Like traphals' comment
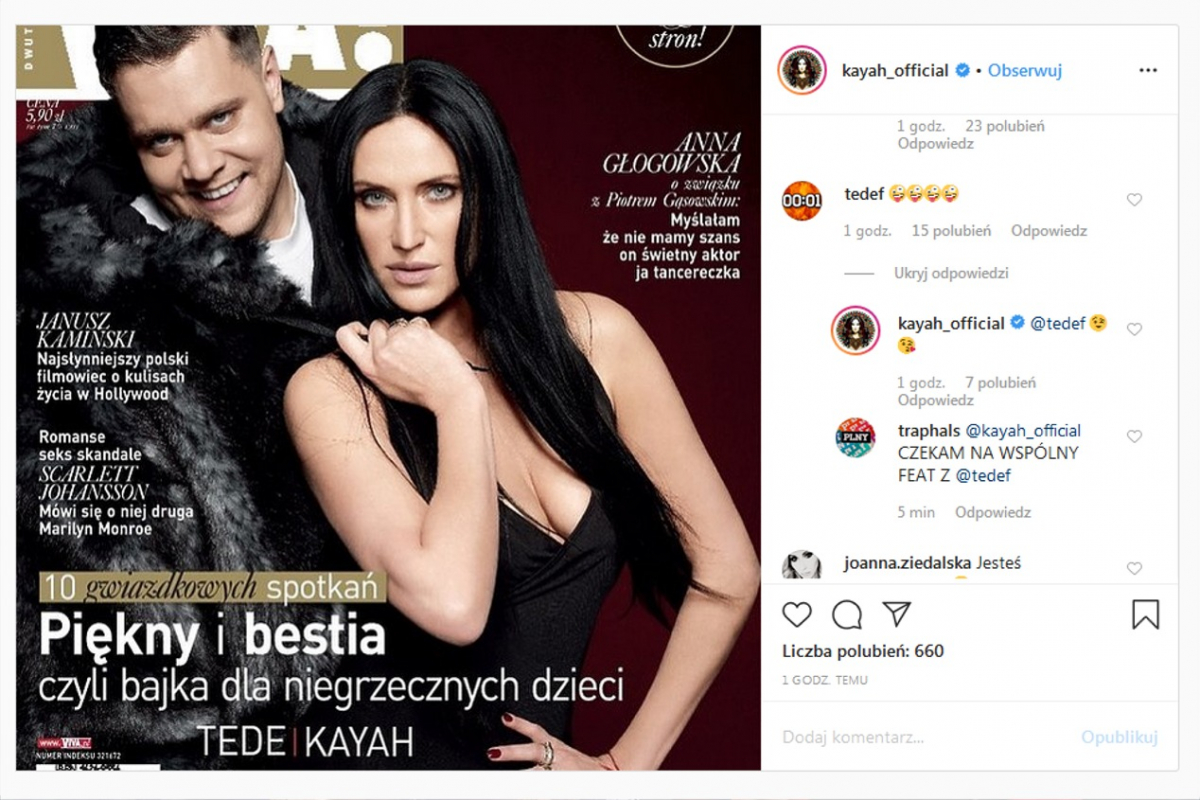1200x800 pixels. pos(1134,437)
